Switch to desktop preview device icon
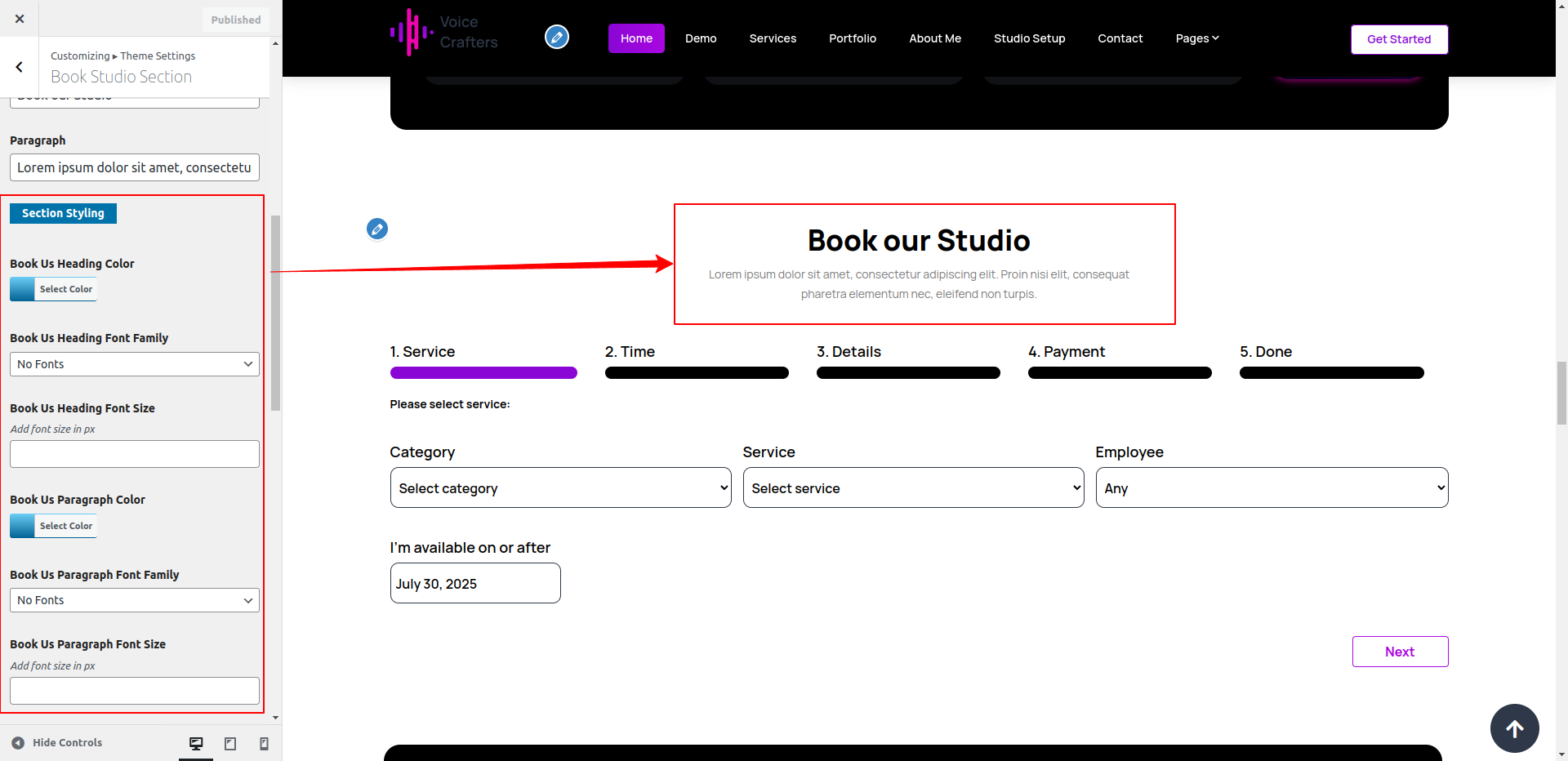This screenshot has width=1568, height=761. (x=196, y=743)
